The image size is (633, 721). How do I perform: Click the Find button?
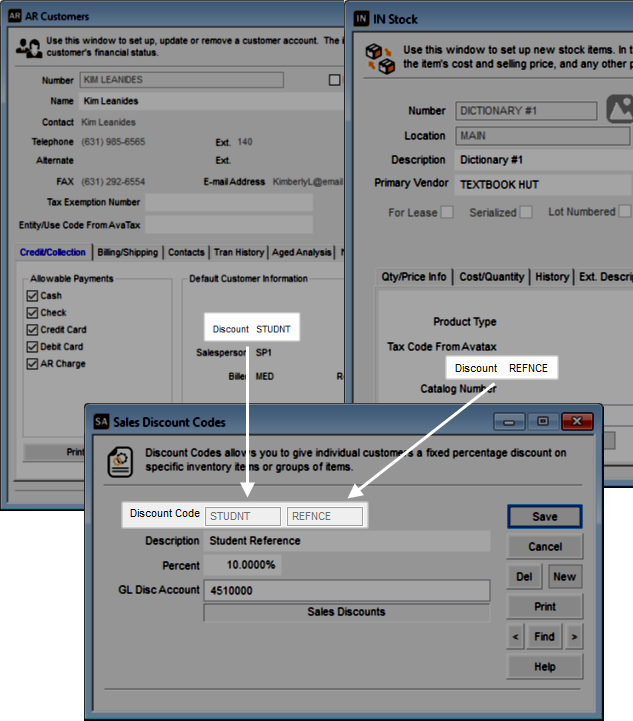point(545,636)
